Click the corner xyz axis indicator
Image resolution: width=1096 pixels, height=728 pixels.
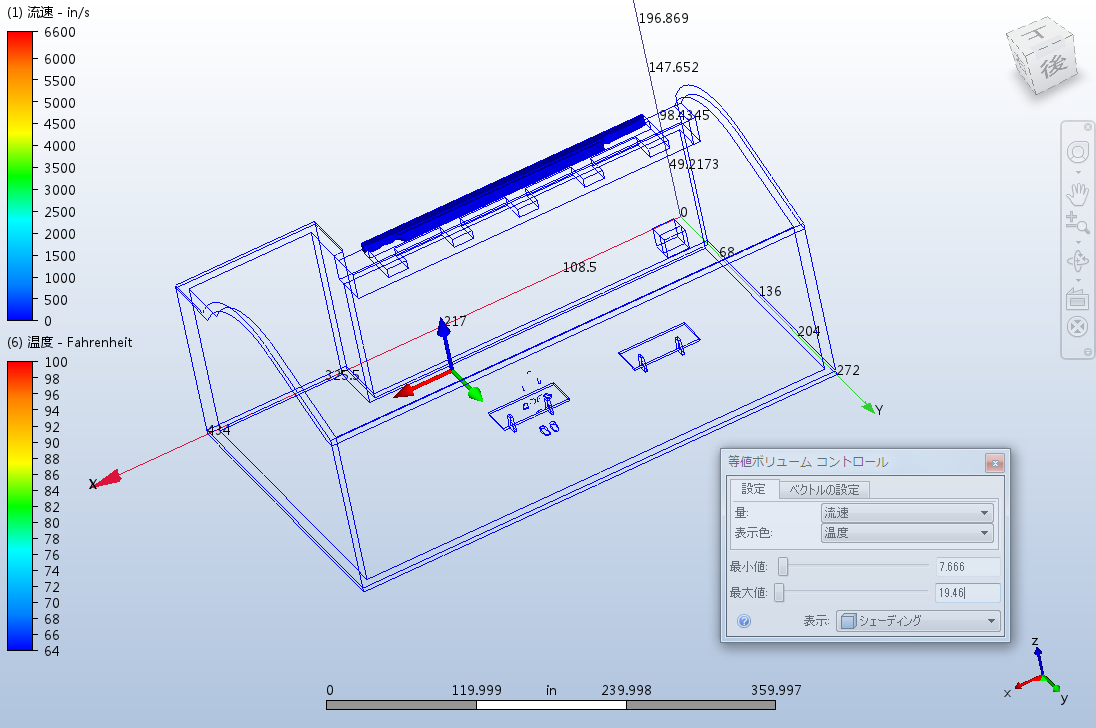(x=1035, y=671)
